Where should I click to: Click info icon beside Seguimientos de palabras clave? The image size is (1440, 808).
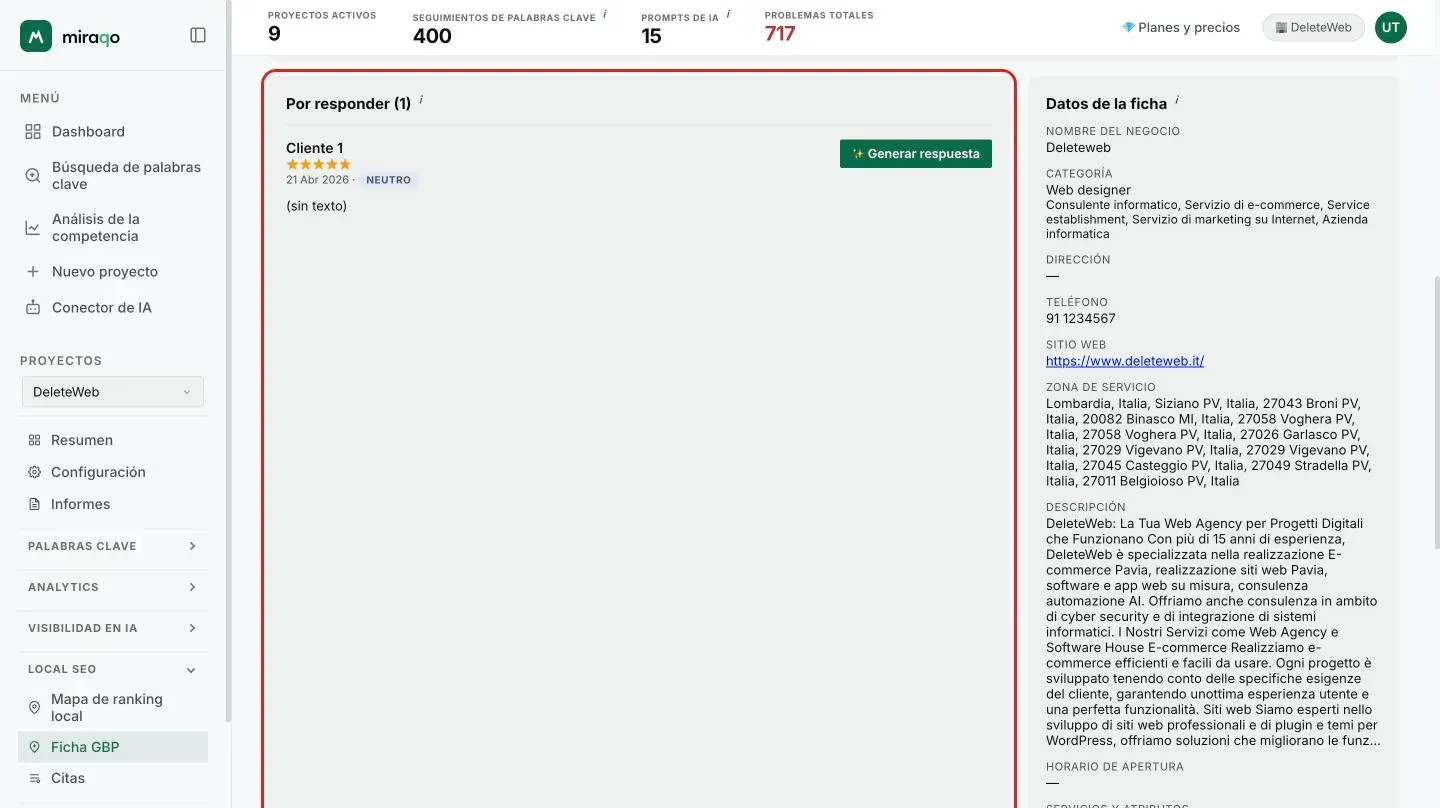[x=605, y=15]
